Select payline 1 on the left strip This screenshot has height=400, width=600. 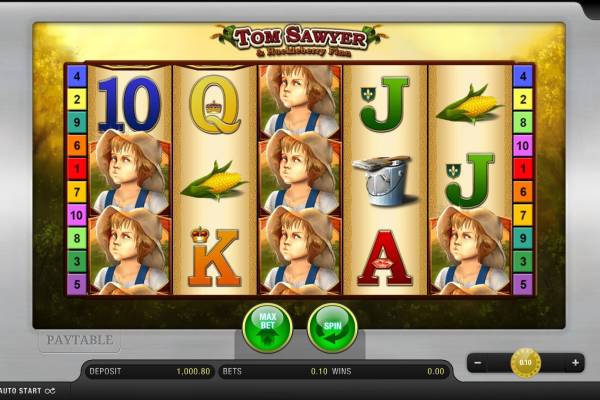[77, 168]
